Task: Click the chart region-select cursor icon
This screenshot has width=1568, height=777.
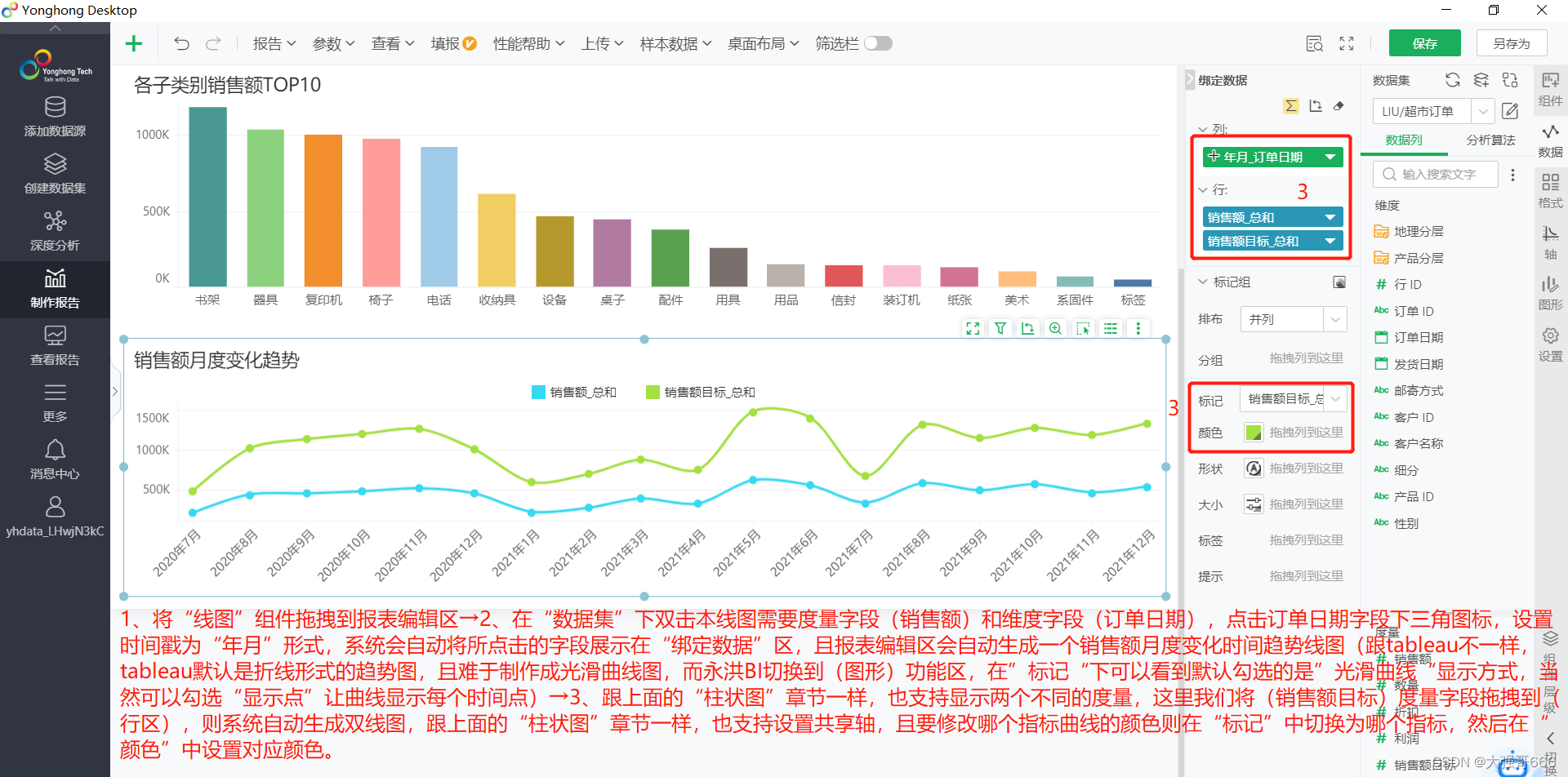Action: [x=1083, y=328]
